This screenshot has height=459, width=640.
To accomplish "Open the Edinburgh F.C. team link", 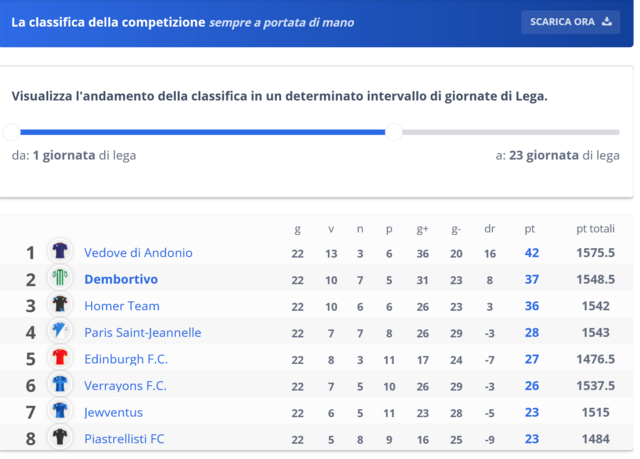I will (x=126, y=359).
